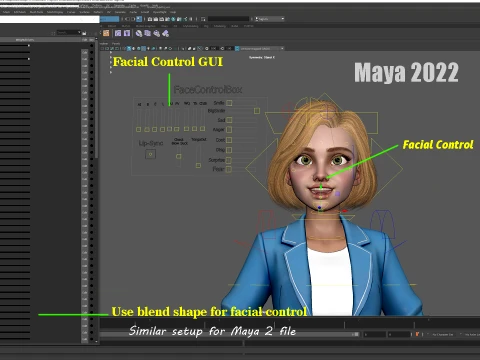Click the first purple shelf icon
The width and height of the screenshot is (480, 360).
click(x=118, y=33)
